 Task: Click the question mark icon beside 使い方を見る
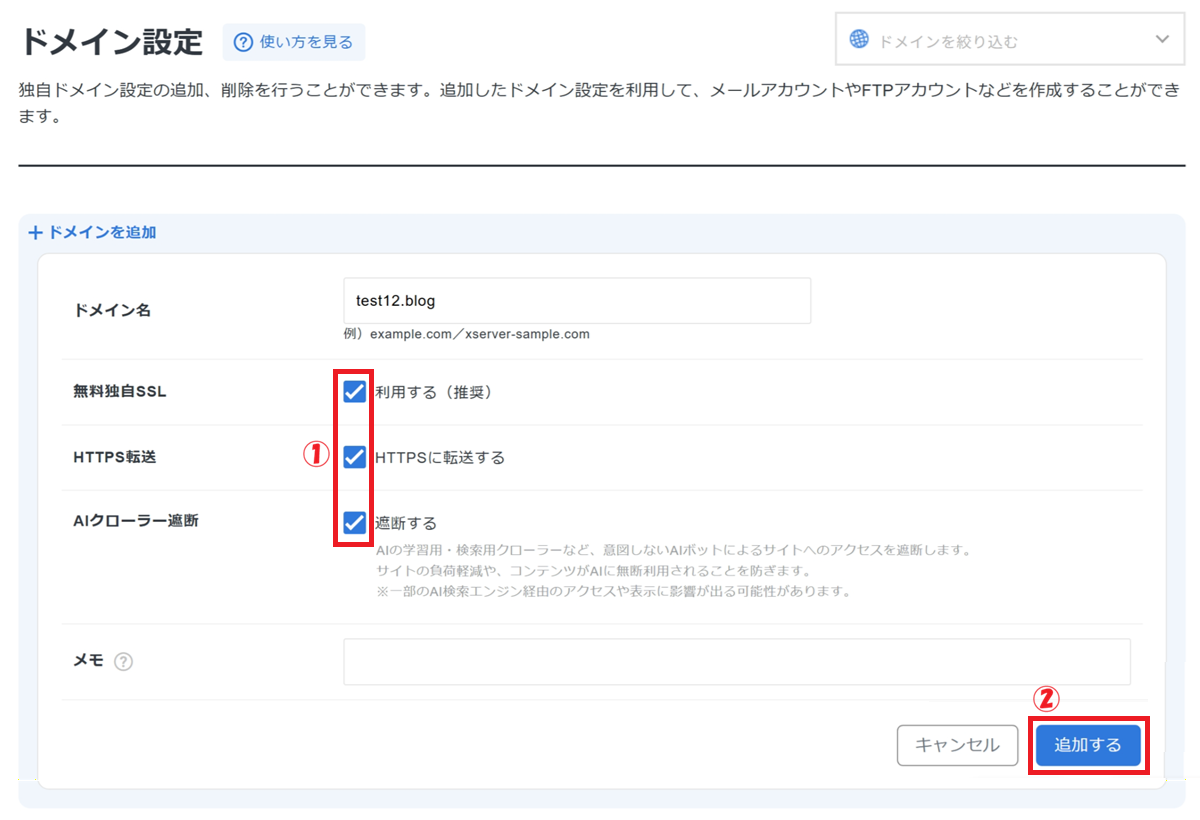(x=243, y=42)
